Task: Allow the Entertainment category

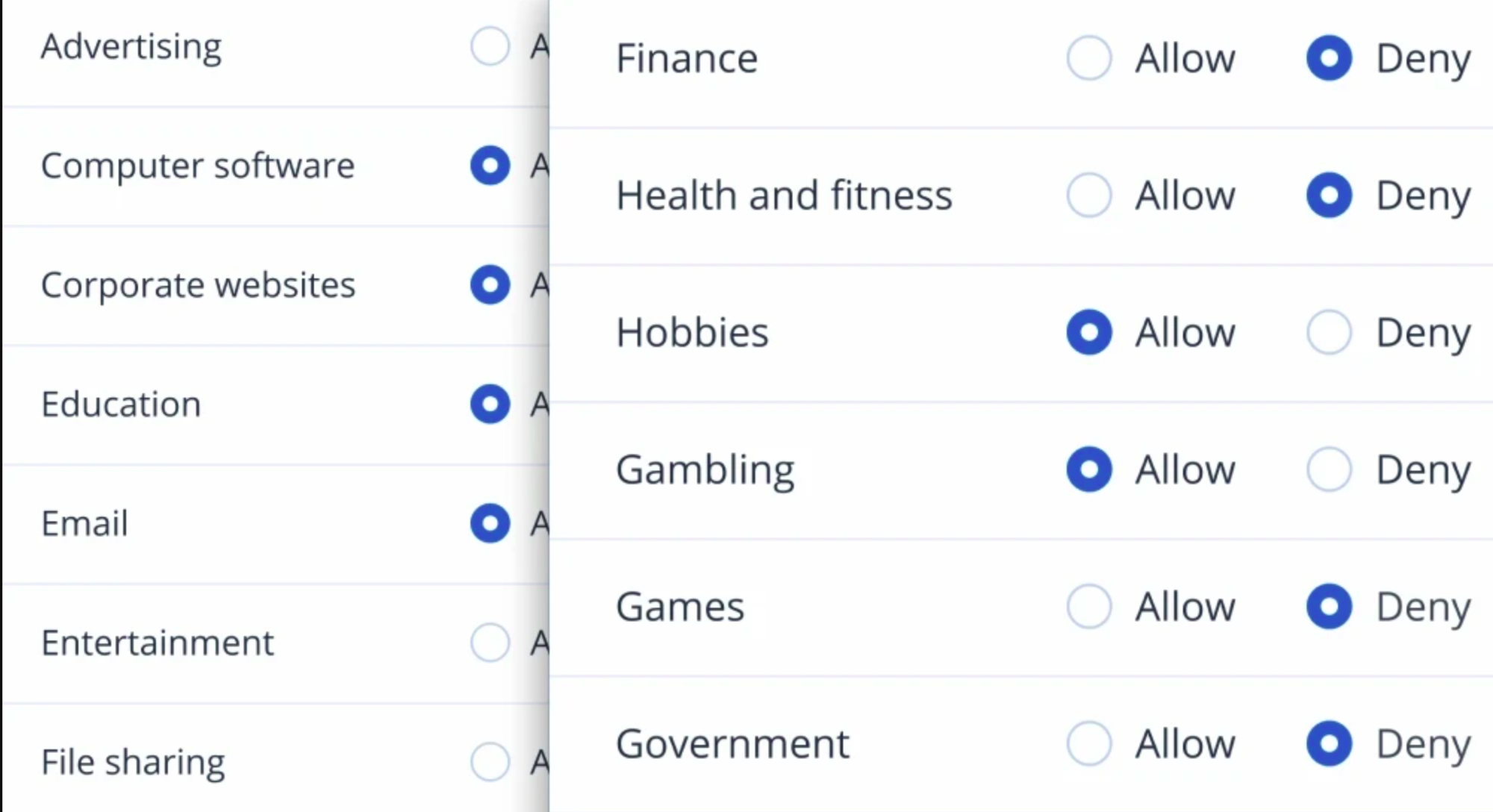Action: click(x=490, y=643)
